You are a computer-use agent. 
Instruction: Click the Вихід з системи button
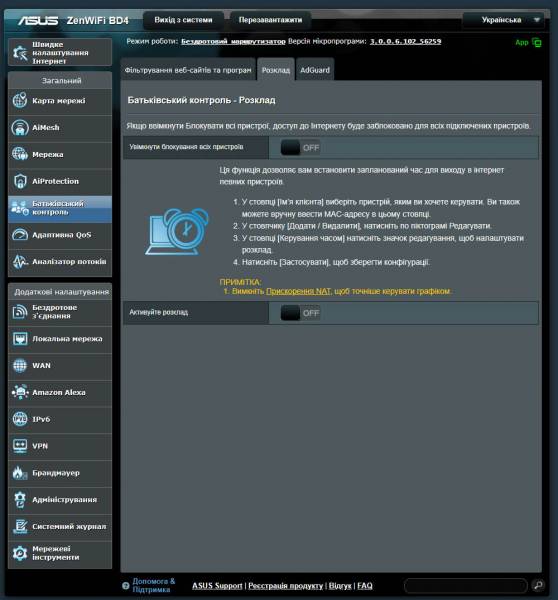click(x=183, y=20)
